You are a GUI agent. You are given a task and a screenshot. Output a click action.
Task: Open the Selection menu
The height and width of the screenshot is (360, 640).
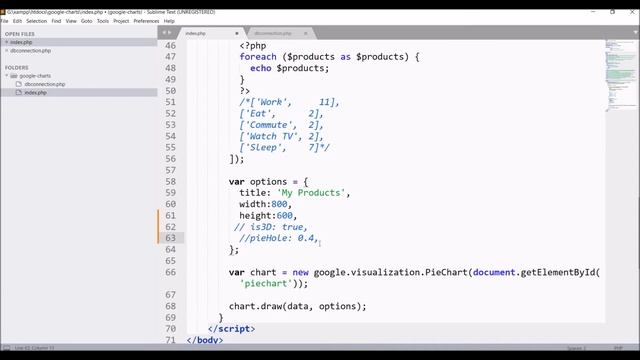click(x=37, y=21)
